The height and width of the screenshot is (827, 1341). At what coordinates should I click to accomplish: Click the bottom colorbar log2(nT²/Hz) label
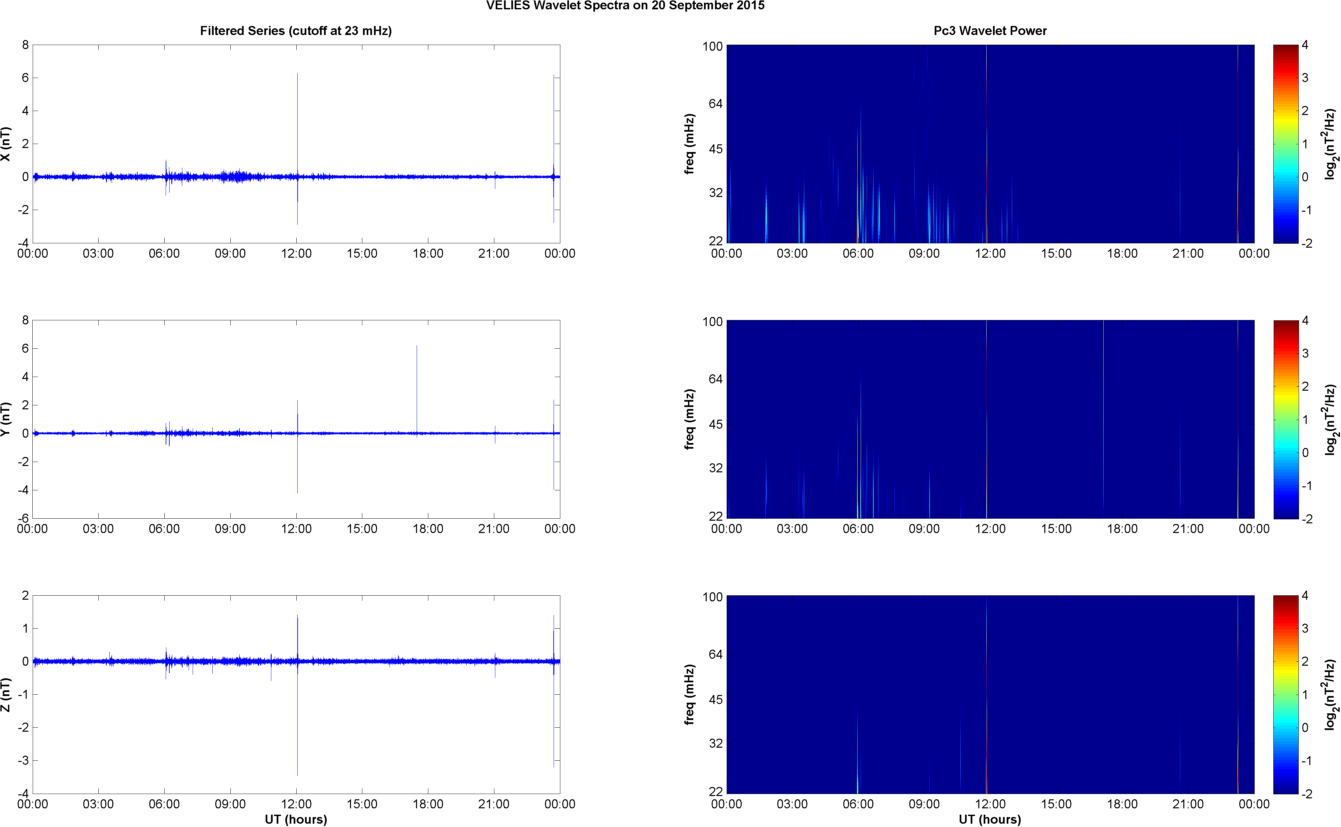(1332, 695)
